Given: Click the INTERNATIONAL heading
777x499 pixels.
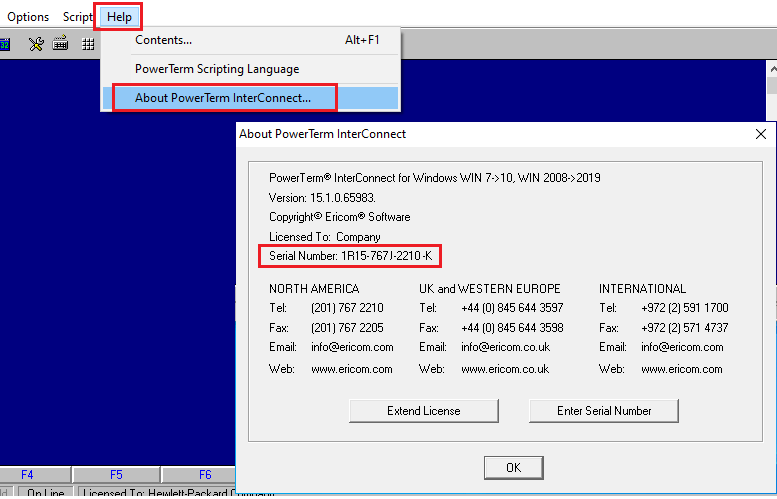Looking at the screenshot, I should click(x=642, y=288).
